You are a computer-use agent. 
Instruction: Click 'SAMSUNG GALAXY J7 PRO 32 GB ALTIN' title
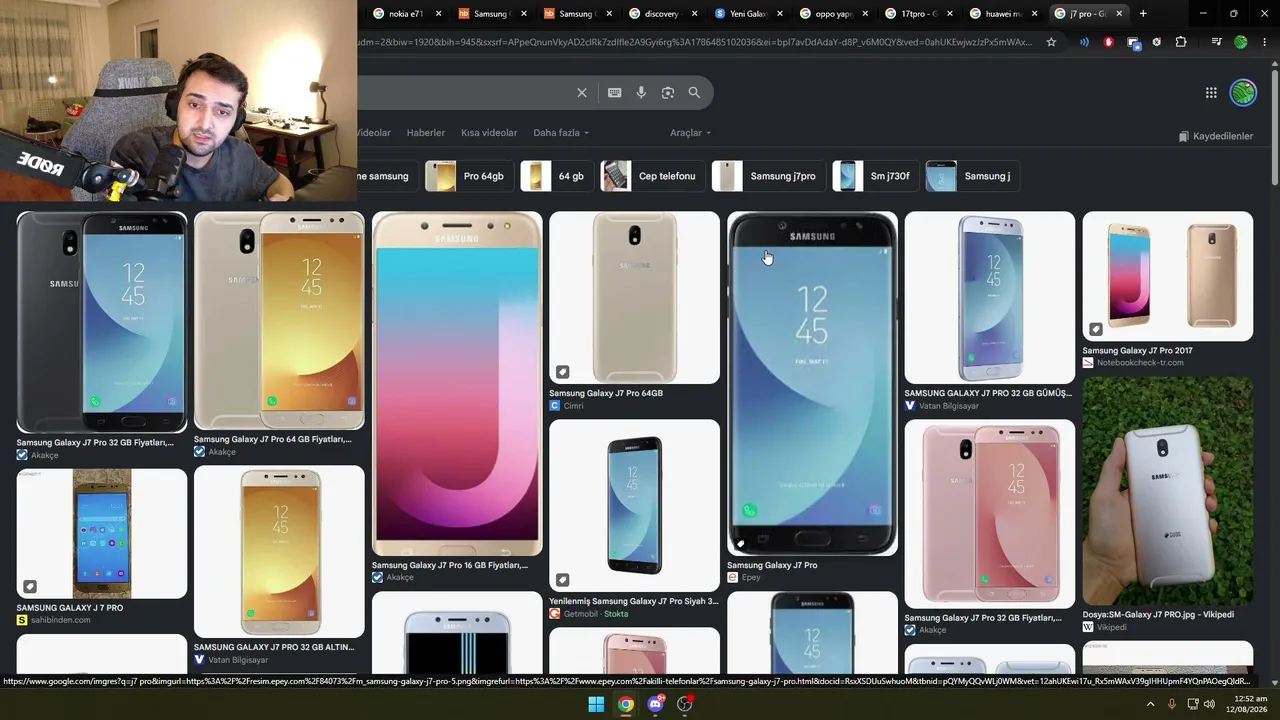tap(274, 647)
